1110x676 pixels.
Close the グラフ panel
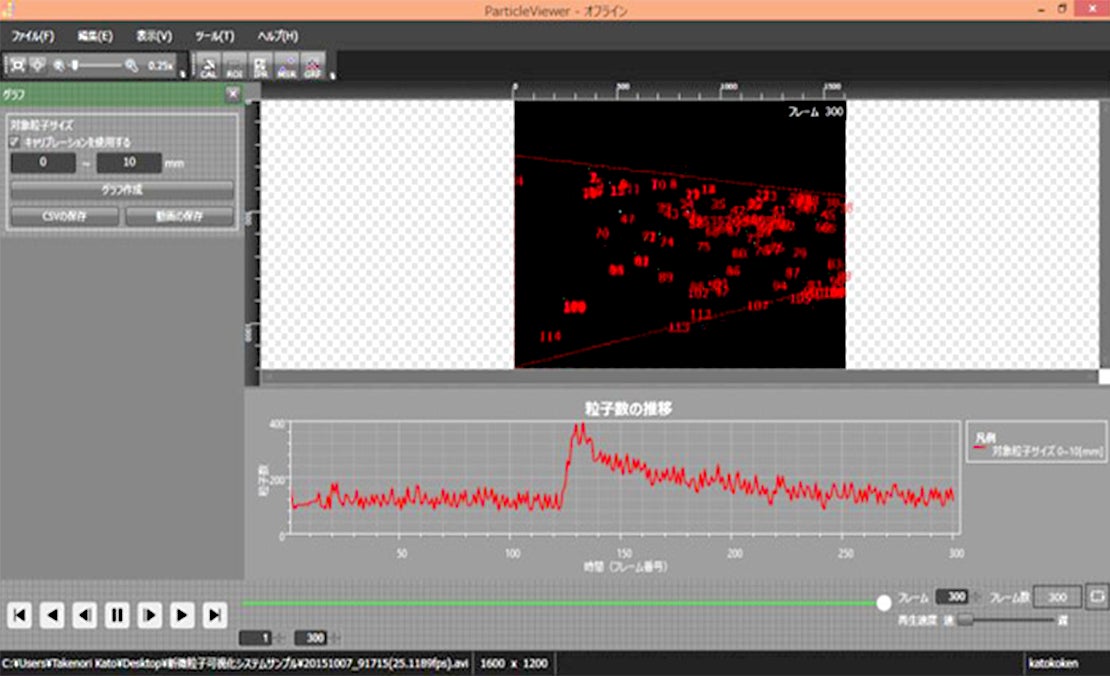(232, 94)
